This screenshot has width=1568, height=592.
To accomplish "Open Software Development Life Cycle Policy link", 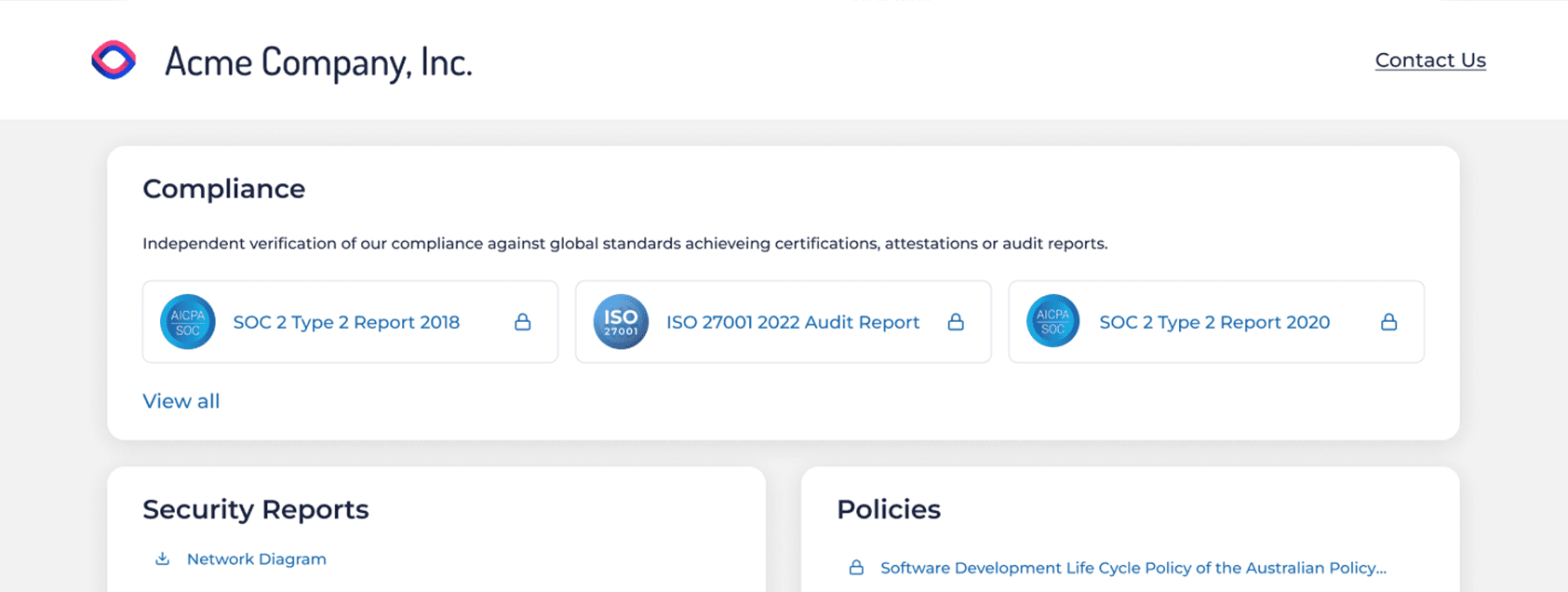I will pos(1132,568).
